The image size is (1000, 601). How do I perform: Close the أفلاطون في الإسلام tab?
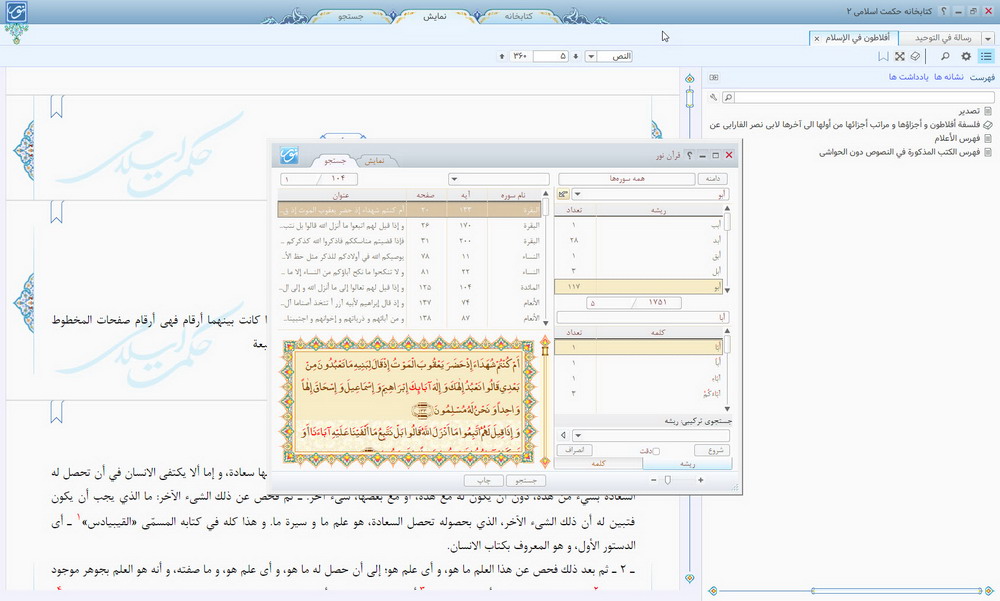(816, 39)
